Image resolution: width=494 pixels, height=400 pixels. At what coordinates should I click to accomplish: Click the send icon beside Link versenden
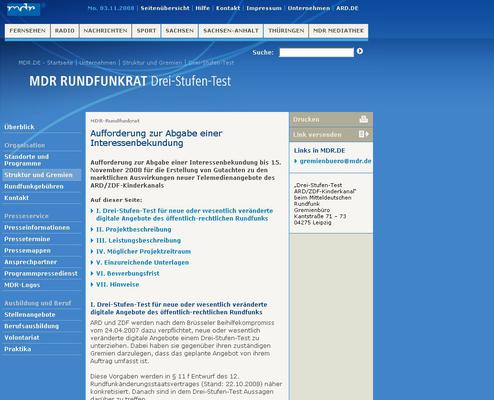tap(364, 134)
